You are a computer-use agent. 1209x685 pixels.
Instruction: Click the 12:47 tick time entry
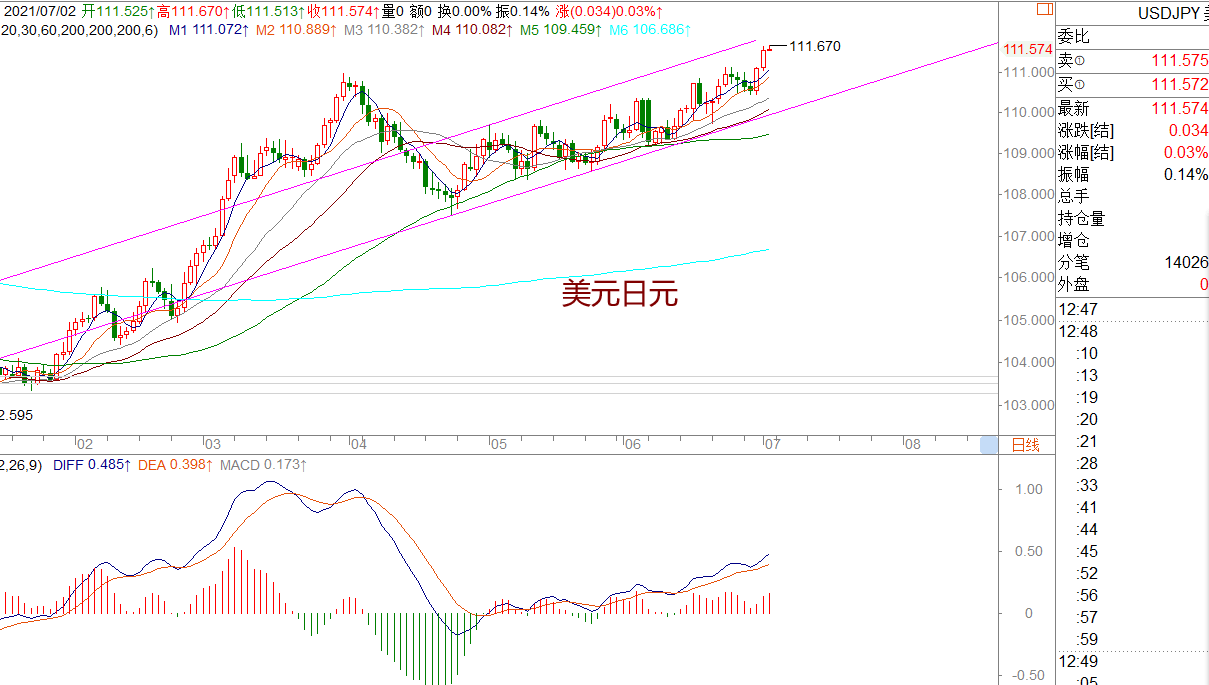click(x=1079, y=309)
